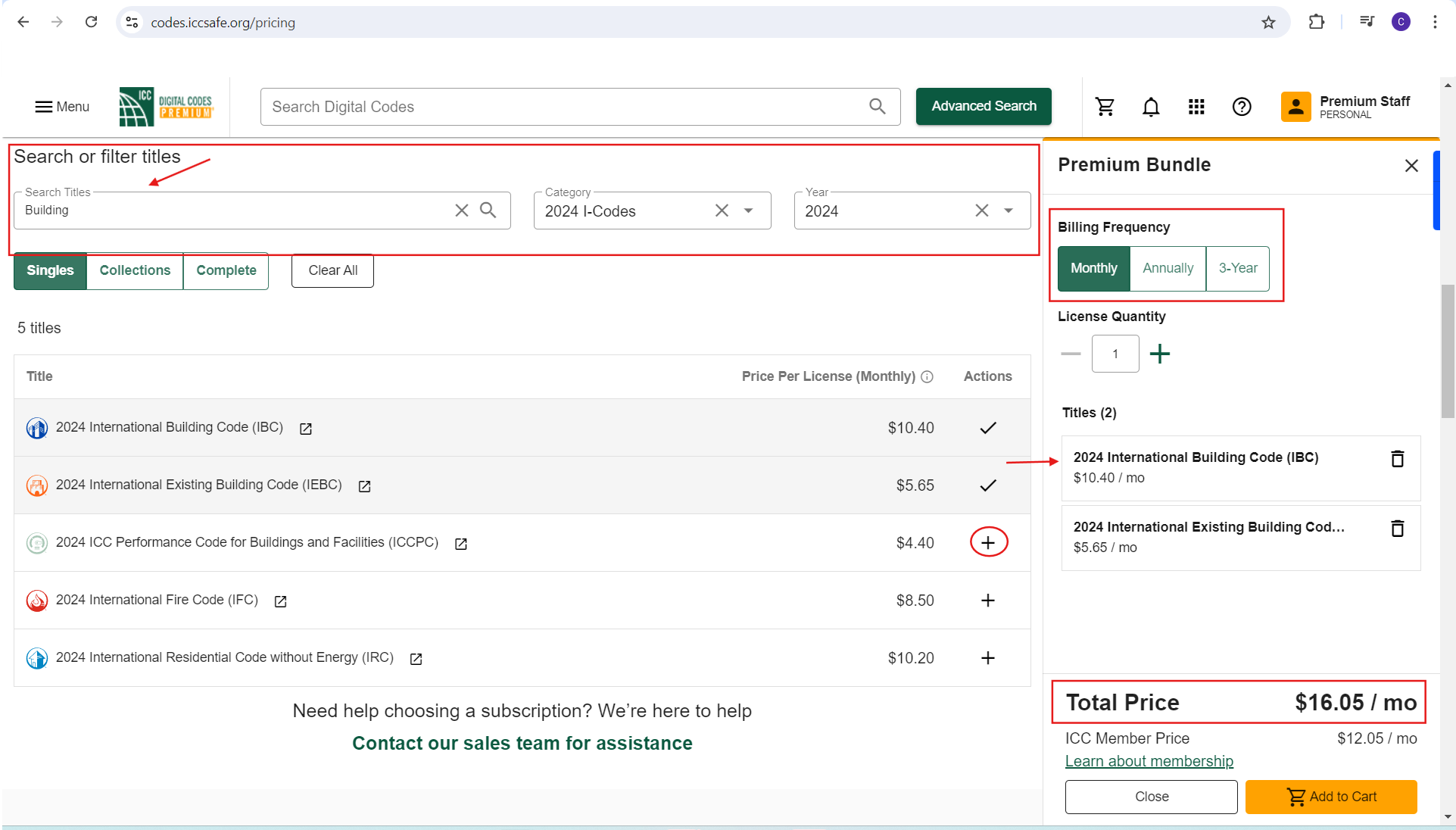The image size is (1456, 830).
Task: Open the help question mark icon
Action: (1242, 107)
